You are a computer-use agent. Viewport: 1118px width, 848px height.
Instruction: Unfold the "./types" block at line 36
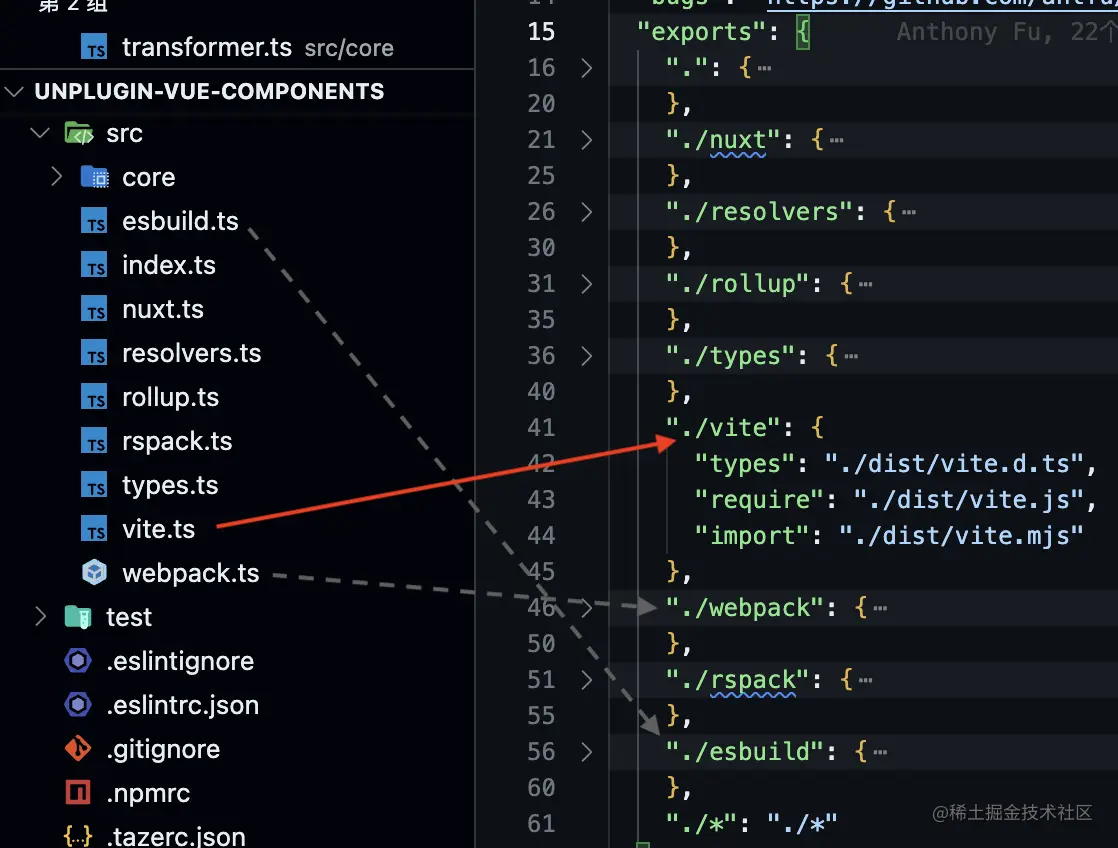[586, 356]
